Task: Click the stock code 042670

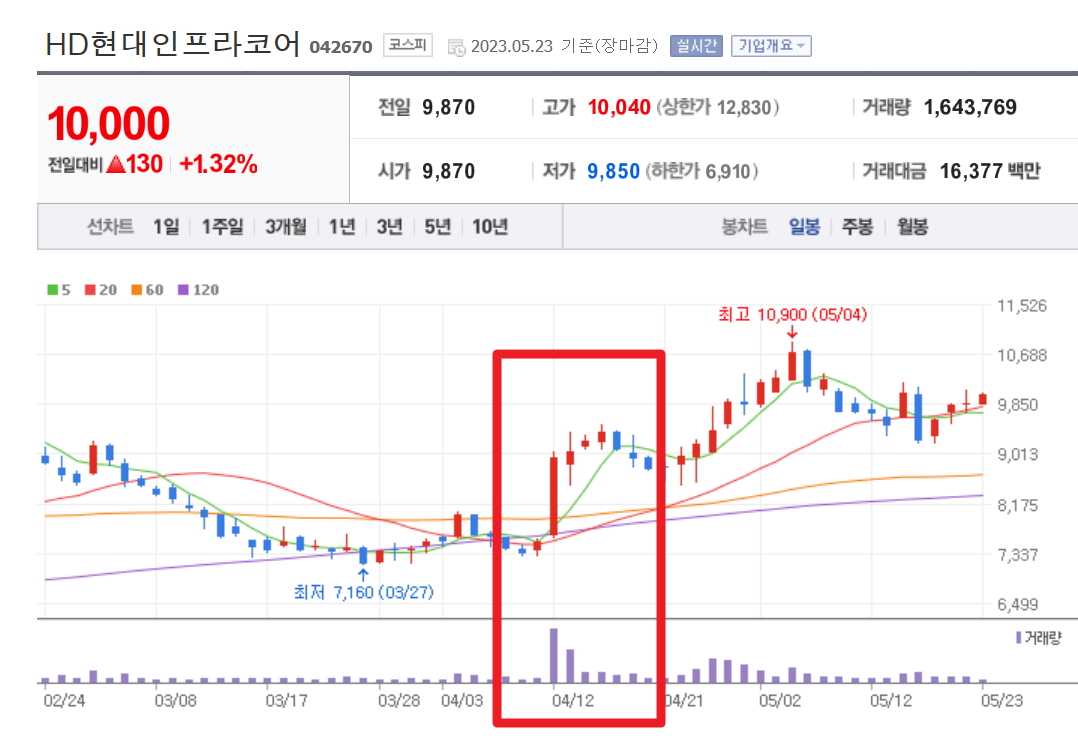Action: [x=341, y=47]
